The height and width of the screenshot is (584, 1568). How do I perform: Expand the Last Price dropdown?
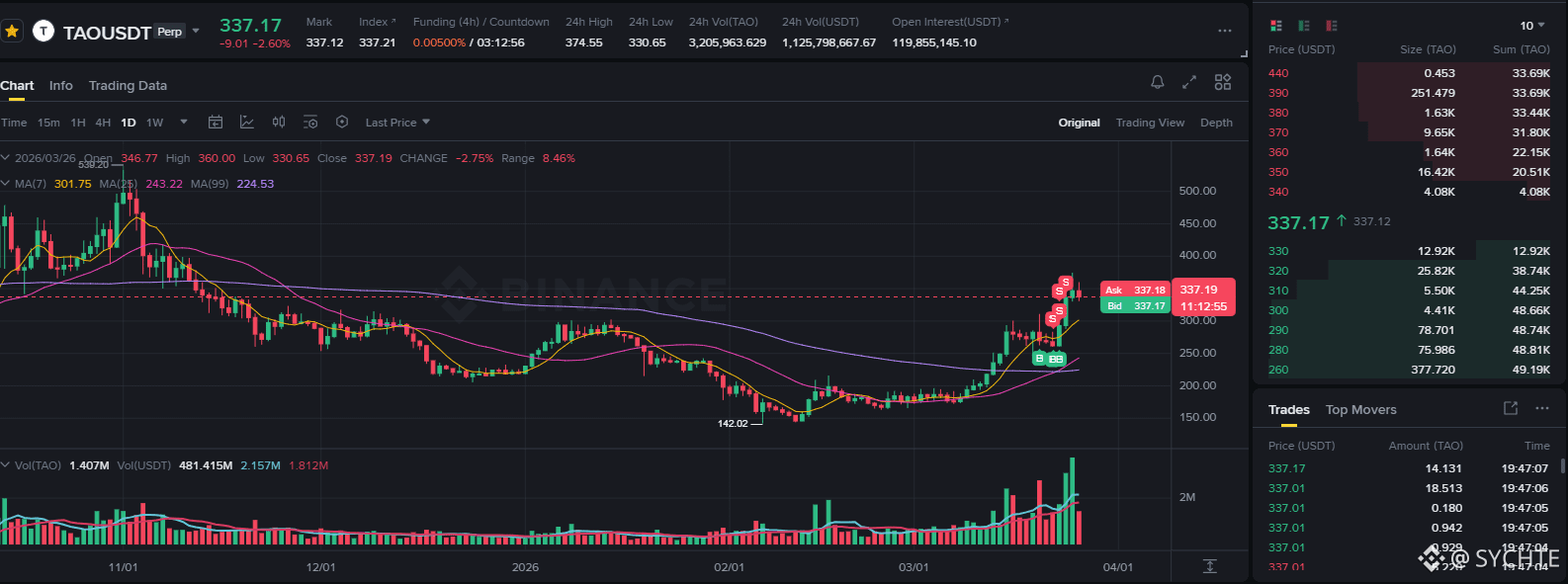(397, 123)
